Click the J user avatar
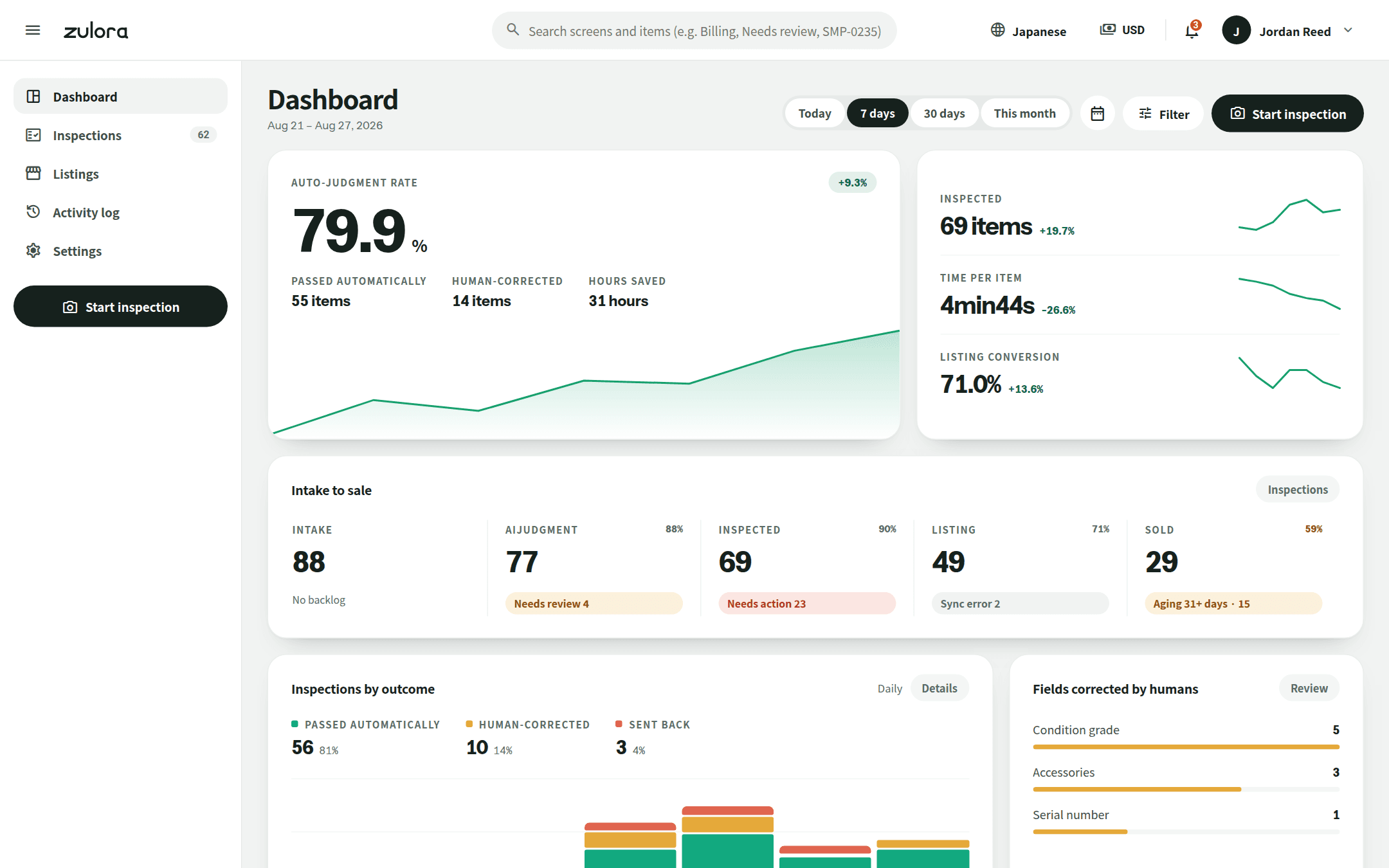This screenshot has width=1389, height=868. pos(1236,30)
